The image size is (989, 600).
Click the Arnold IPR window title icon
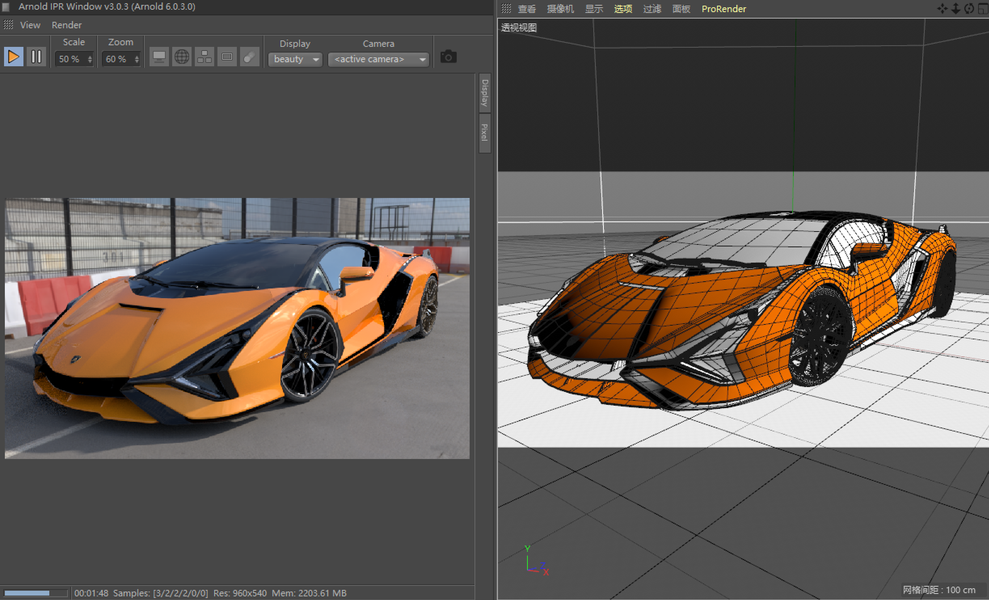6,7
